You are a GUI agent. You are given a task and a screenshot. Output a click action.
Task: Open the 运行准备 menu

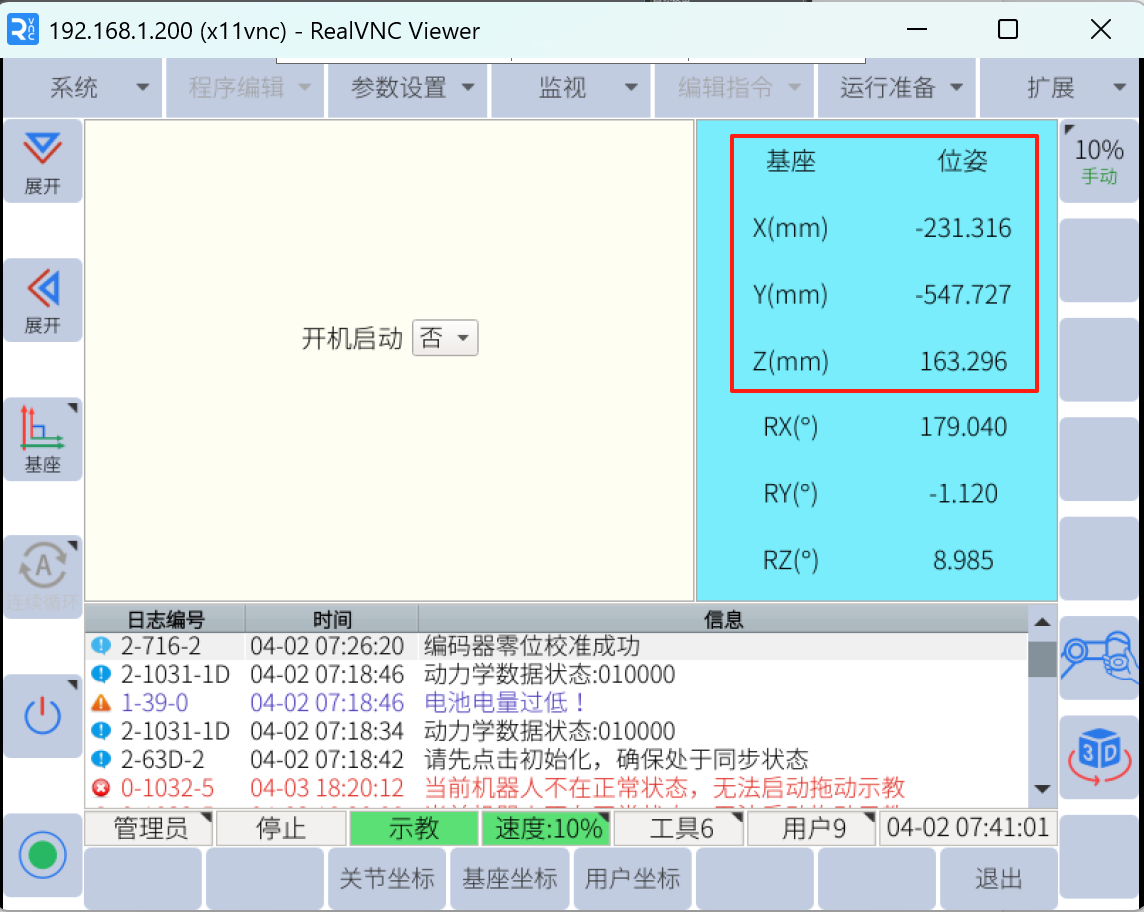[900, 88]
